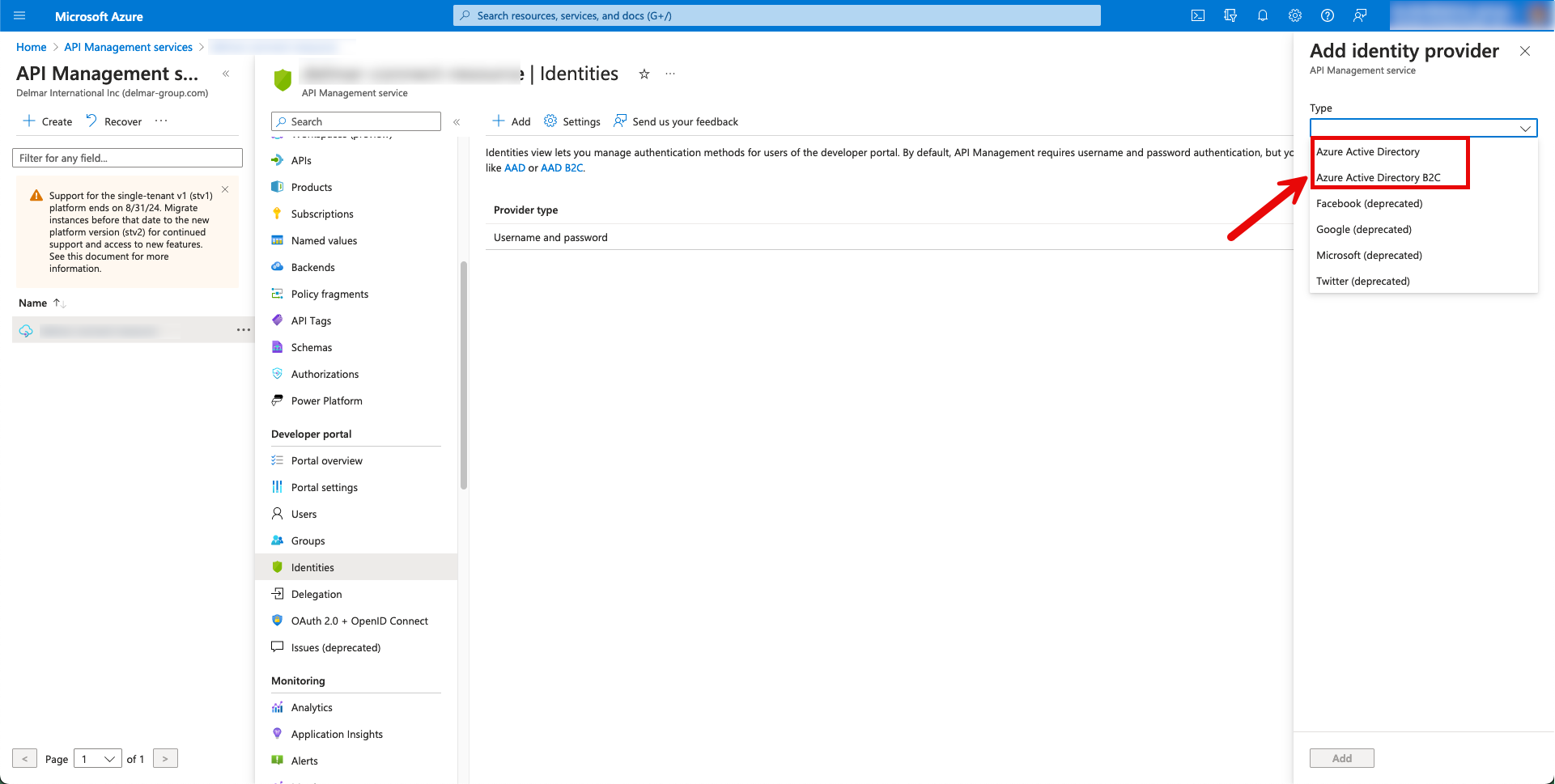Open Portal overview under Developer portal
The image size is (1555, 784).
tap(356, 460)
